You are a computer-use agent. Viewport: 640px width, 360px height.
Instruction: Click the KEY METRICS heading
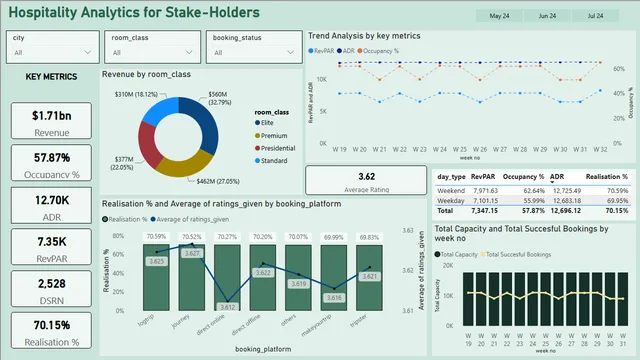[51, 77]
